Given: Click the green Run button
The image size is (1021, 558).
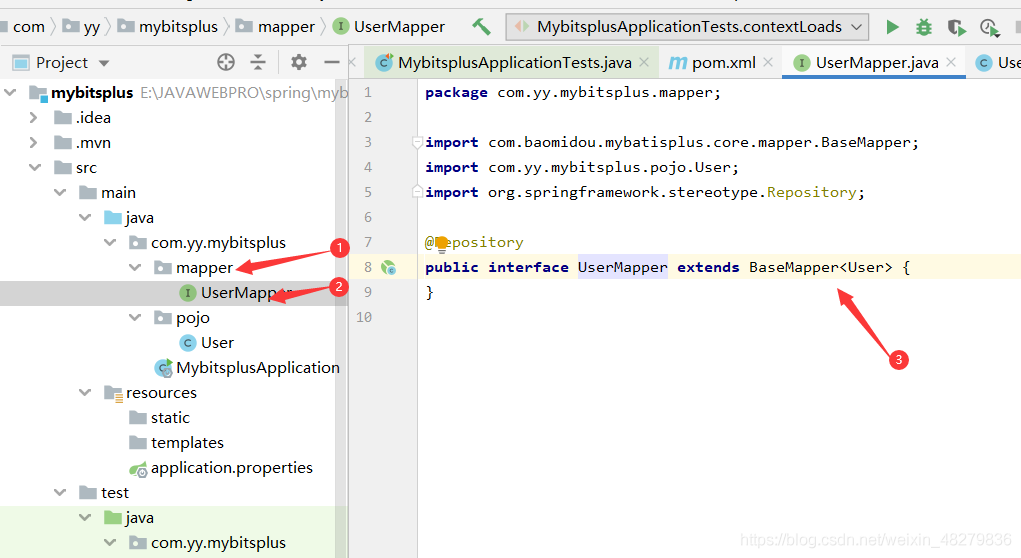Looking at the screenshot, I should pyautogui.click(x=893, y=27).
